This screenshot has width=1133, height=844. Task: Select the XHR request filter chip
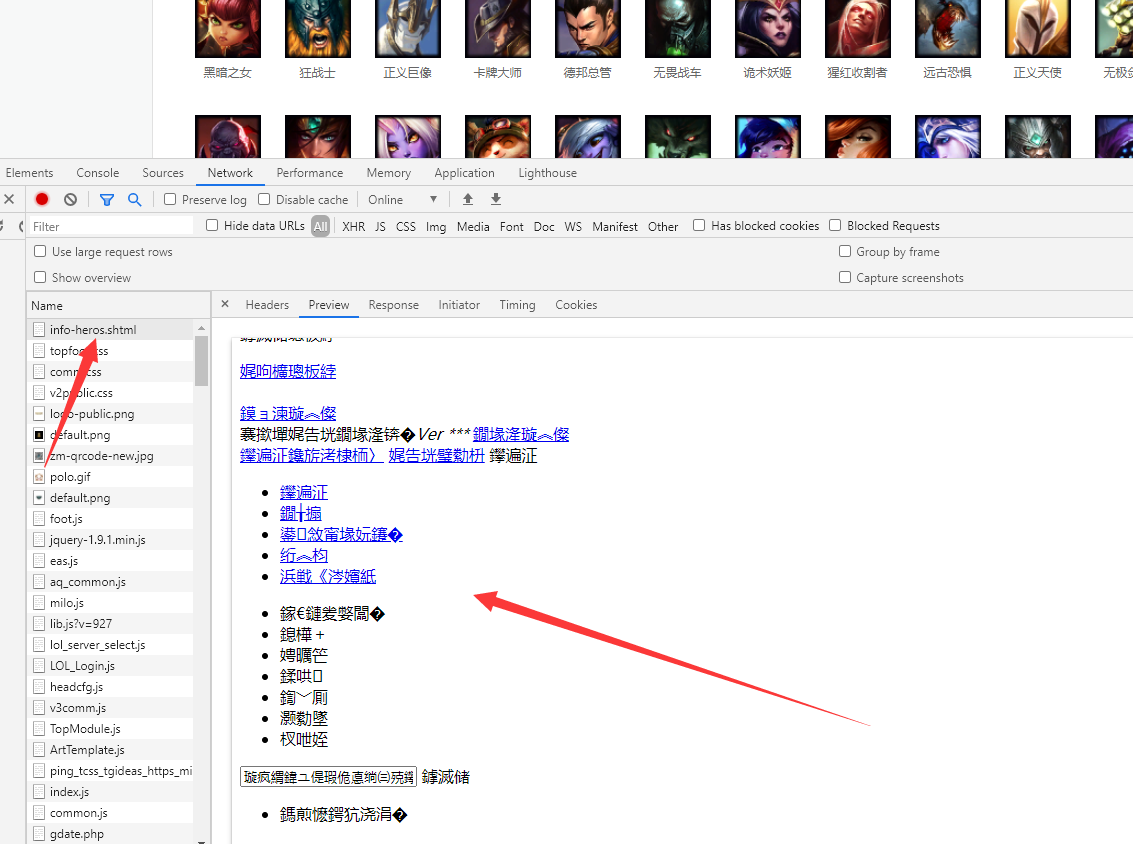[353, 226]
